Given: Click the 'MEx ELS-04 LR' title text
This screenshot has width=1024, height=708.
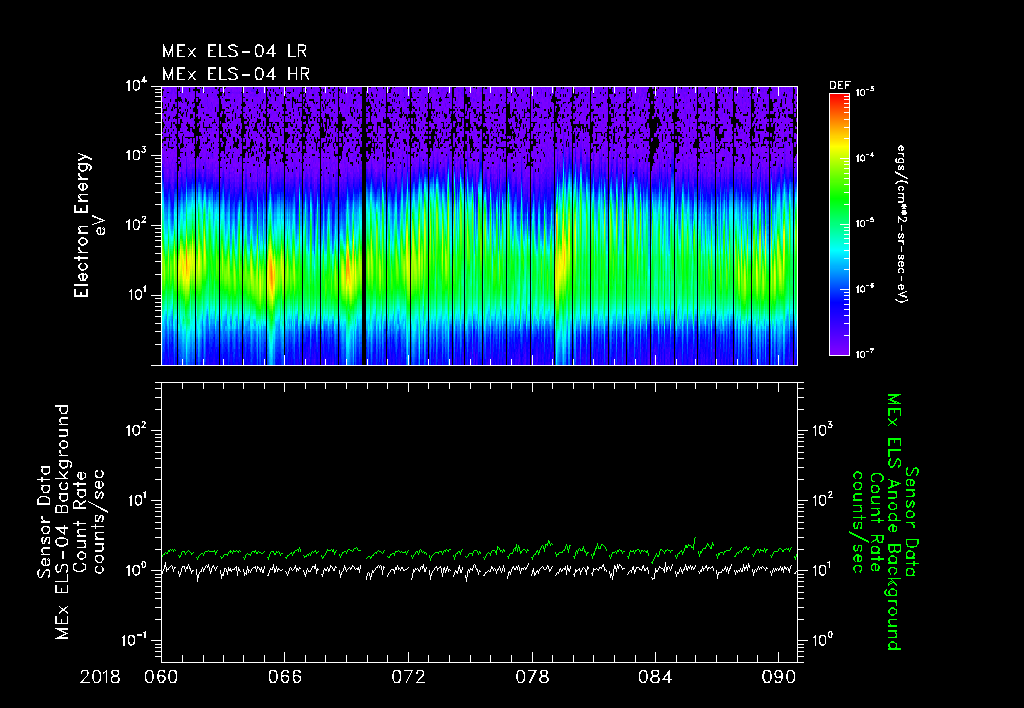Looking at the screenshot, I should click(234, 51).
